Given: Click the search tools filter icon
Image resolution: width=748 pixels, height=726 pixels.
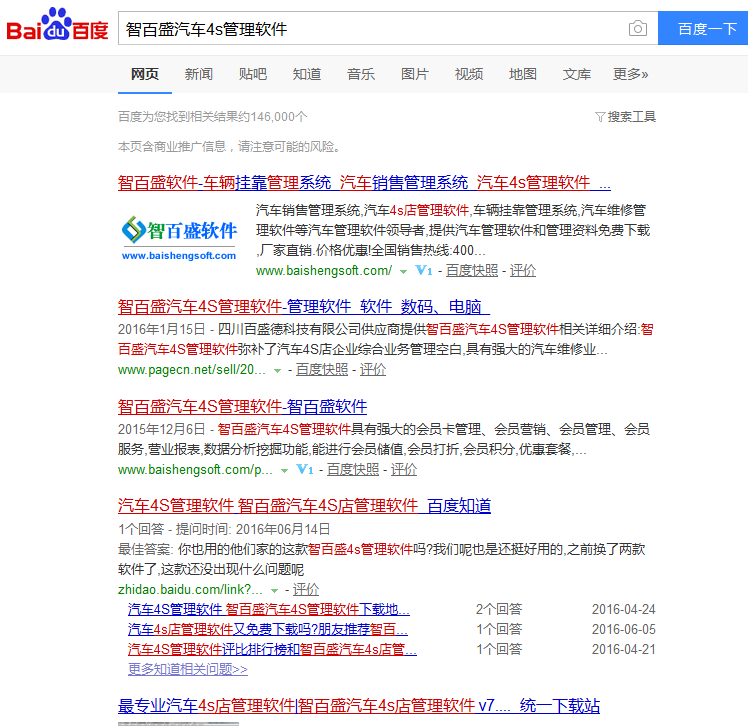Looking at the screenshot, I should pos(600,117).
